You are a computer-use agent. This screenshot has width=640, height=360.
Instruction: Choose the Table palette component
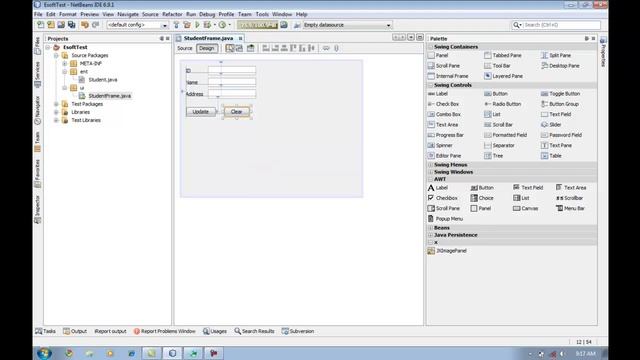pos(551,156)
